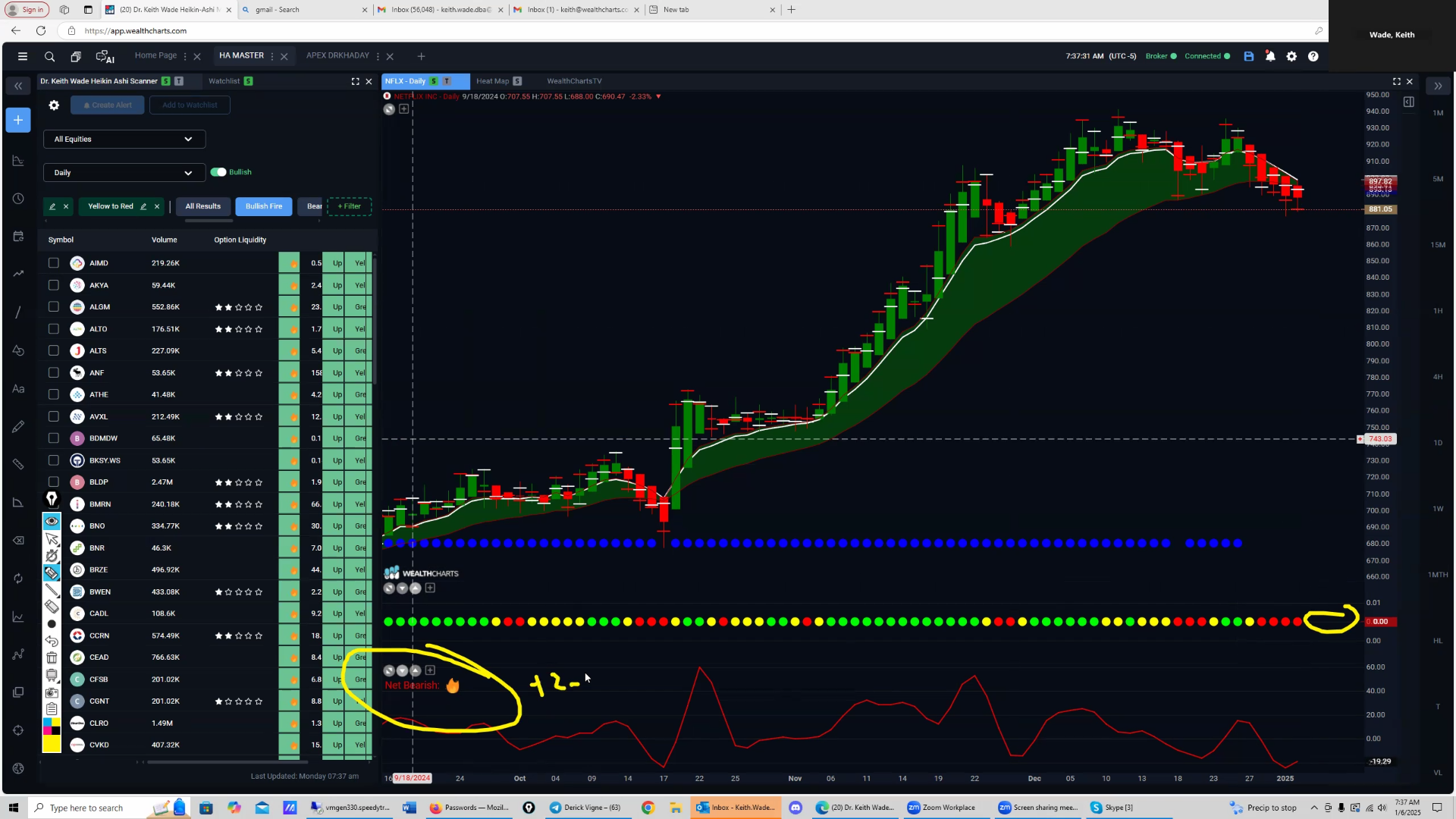The width and height of the screenshot is (1456, 819).
Task: Select the black dot pen color
Action: pyautogui.click(x=52, y=624)
